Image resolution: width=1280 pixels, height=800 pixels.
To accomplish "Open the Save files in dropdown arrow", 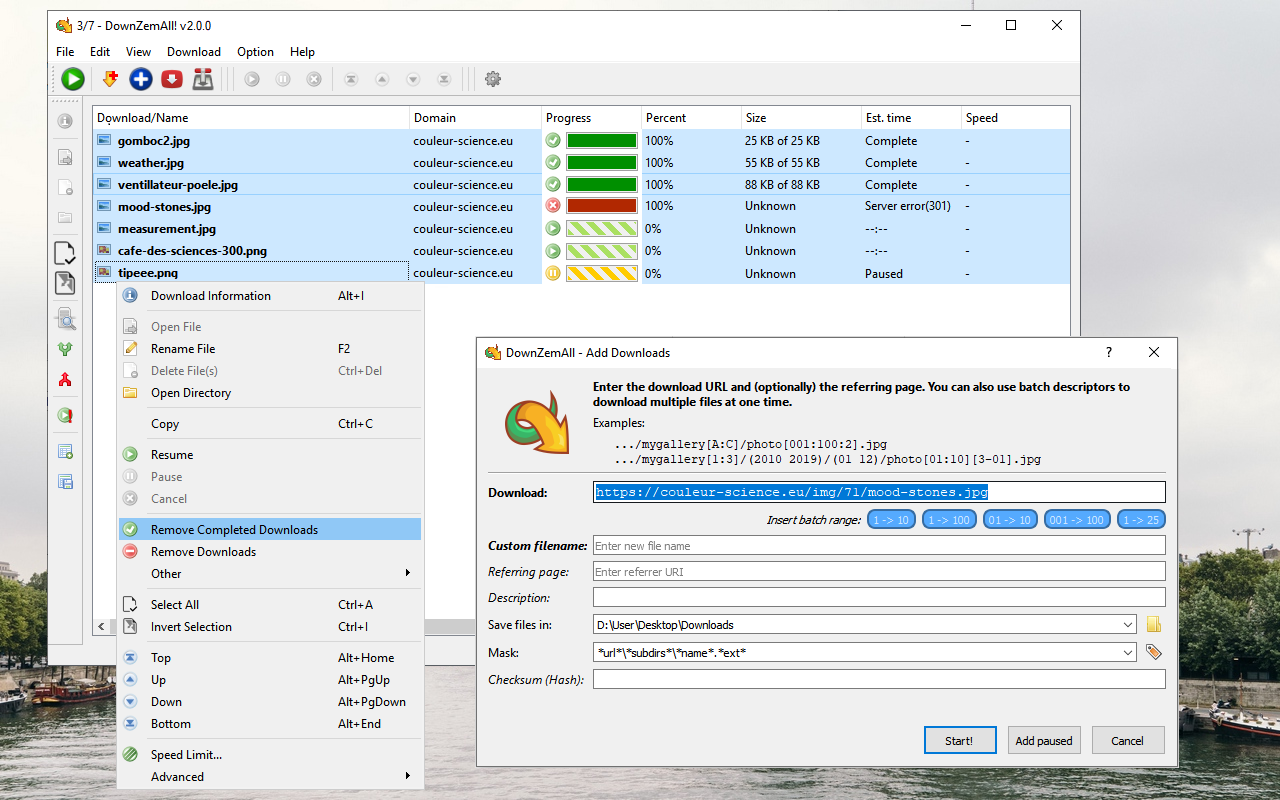I will click(1128, 625).
